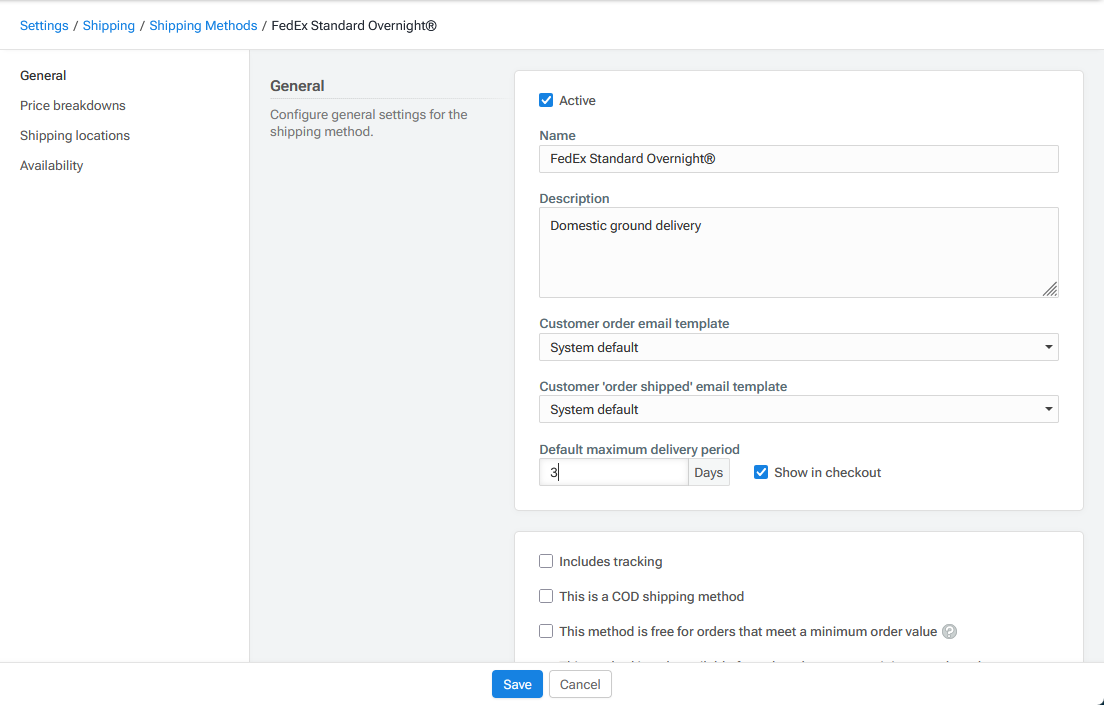Uncheck Show in checkout
The height and width of the screenshot is (705, 1104).
(x=761, y=472)
